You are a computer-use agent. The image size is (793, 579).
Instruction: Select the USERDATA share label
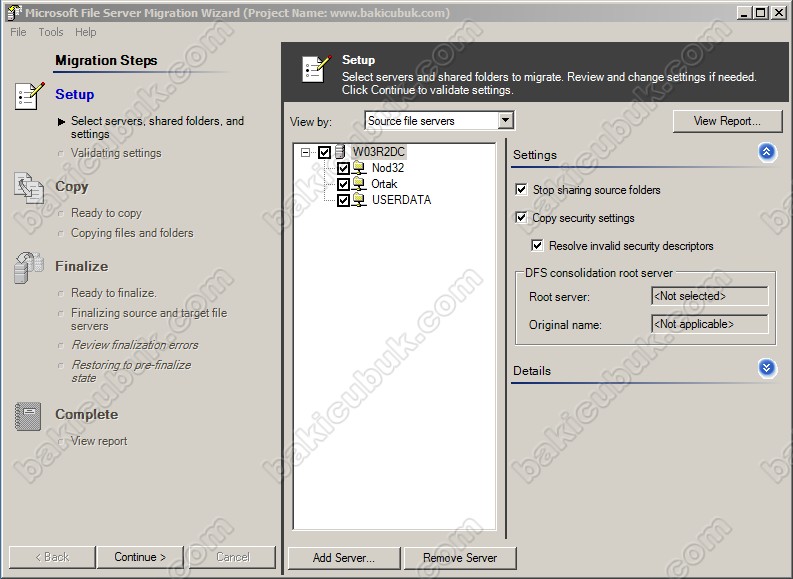click(x=402, y=200)
